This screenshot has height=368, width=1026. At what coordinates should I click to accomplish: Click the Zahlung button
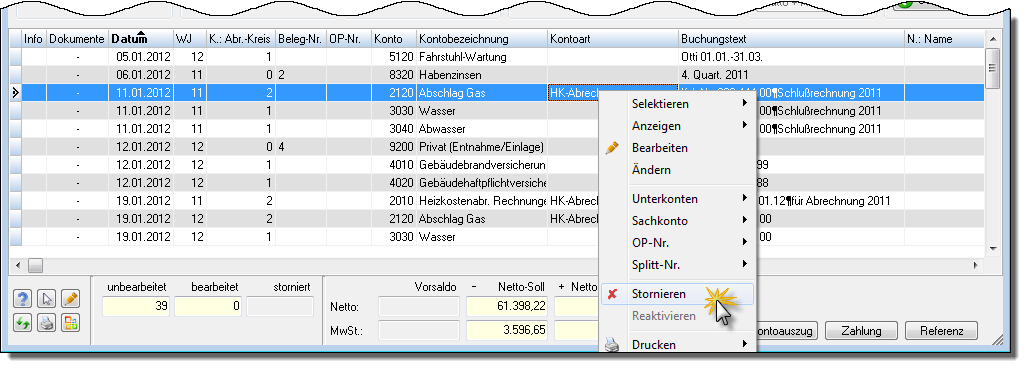pyautogui.click(x=860, y=331)
